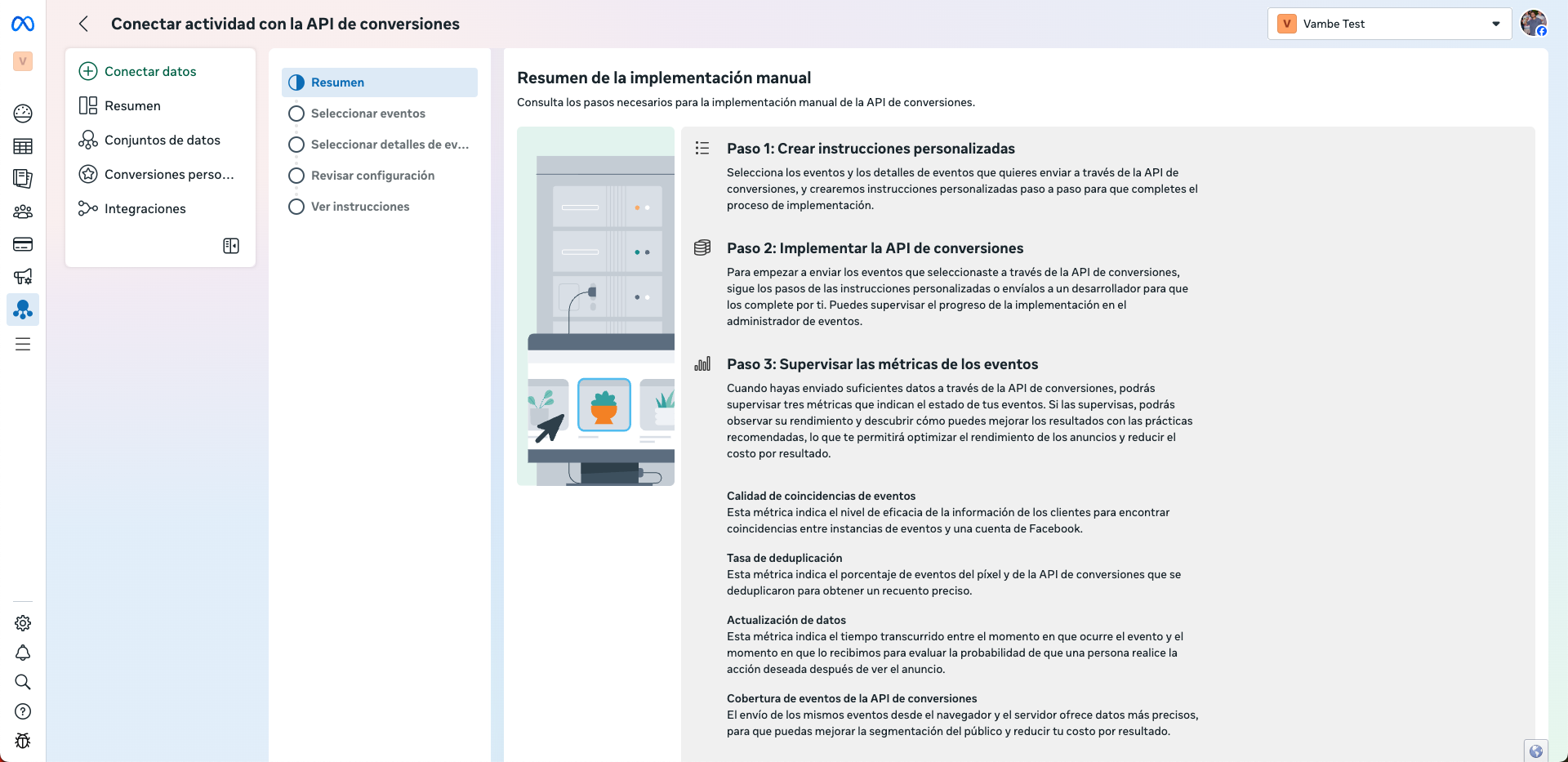Click the bug report icon
This screenshot has height=762, width=1568.
coord(23,741)
